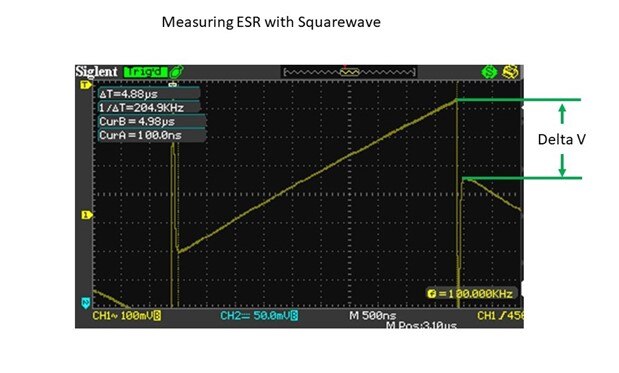Screen dimensions: 619x373
Task: Click the ΔT=4.88µs cursor readout
Action: 148,94
